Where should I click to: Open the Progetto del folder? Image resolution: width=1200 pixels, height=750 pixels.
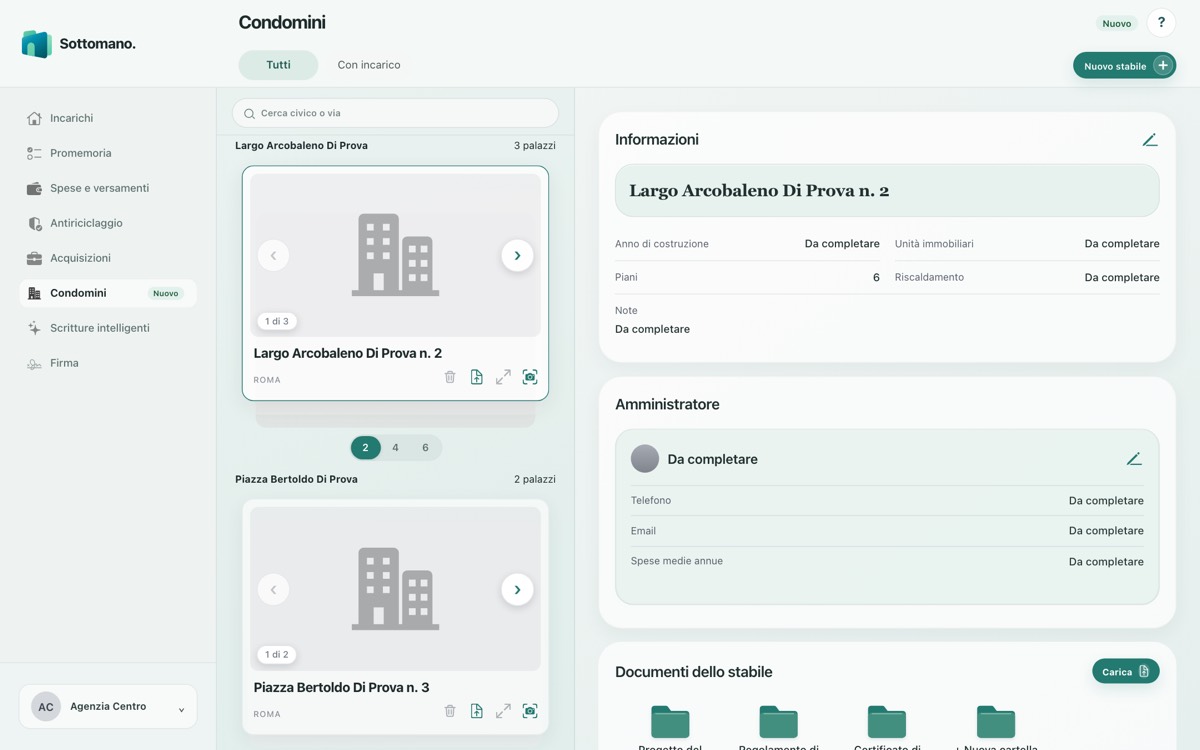coord(670,727)
